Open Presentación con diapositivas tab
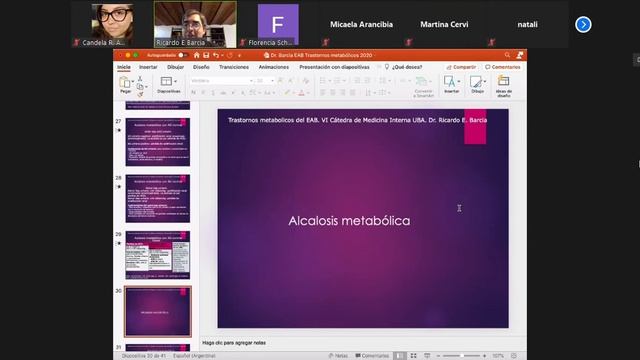Screen dimensions: 640x360 [x=334, y=67]
